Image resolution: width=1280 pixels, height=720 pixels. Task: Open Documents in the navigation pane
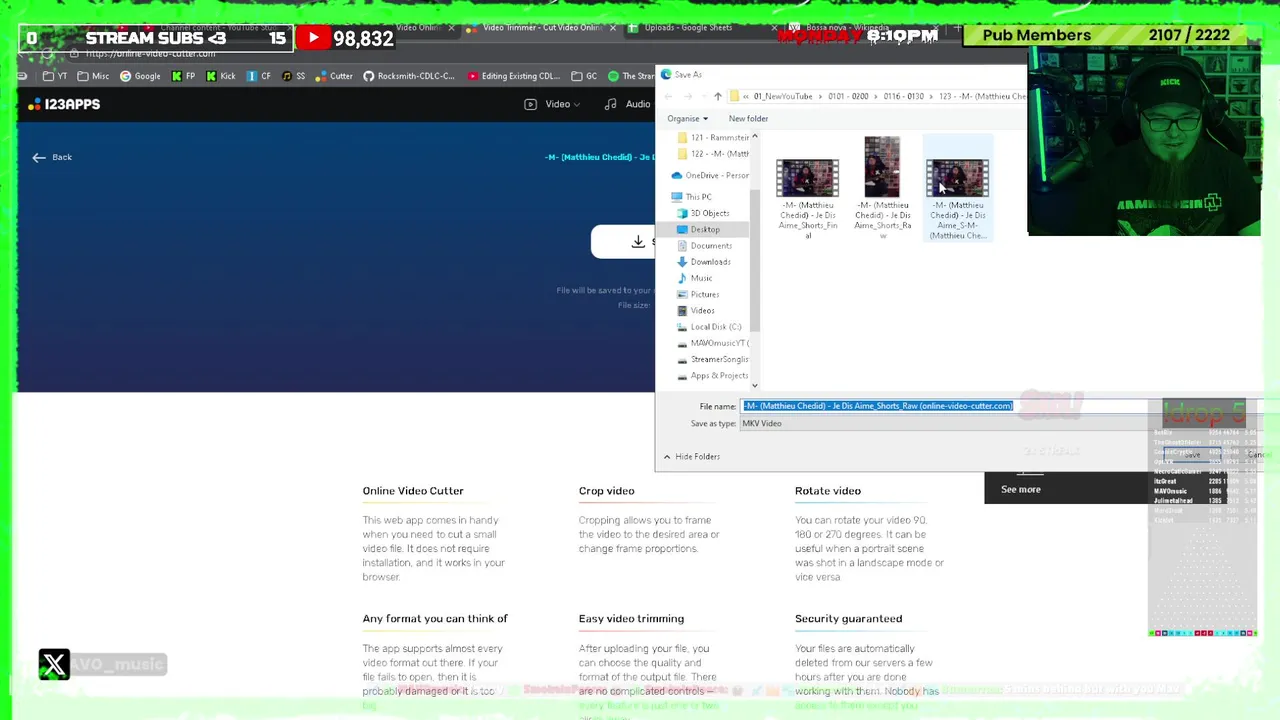704,245
